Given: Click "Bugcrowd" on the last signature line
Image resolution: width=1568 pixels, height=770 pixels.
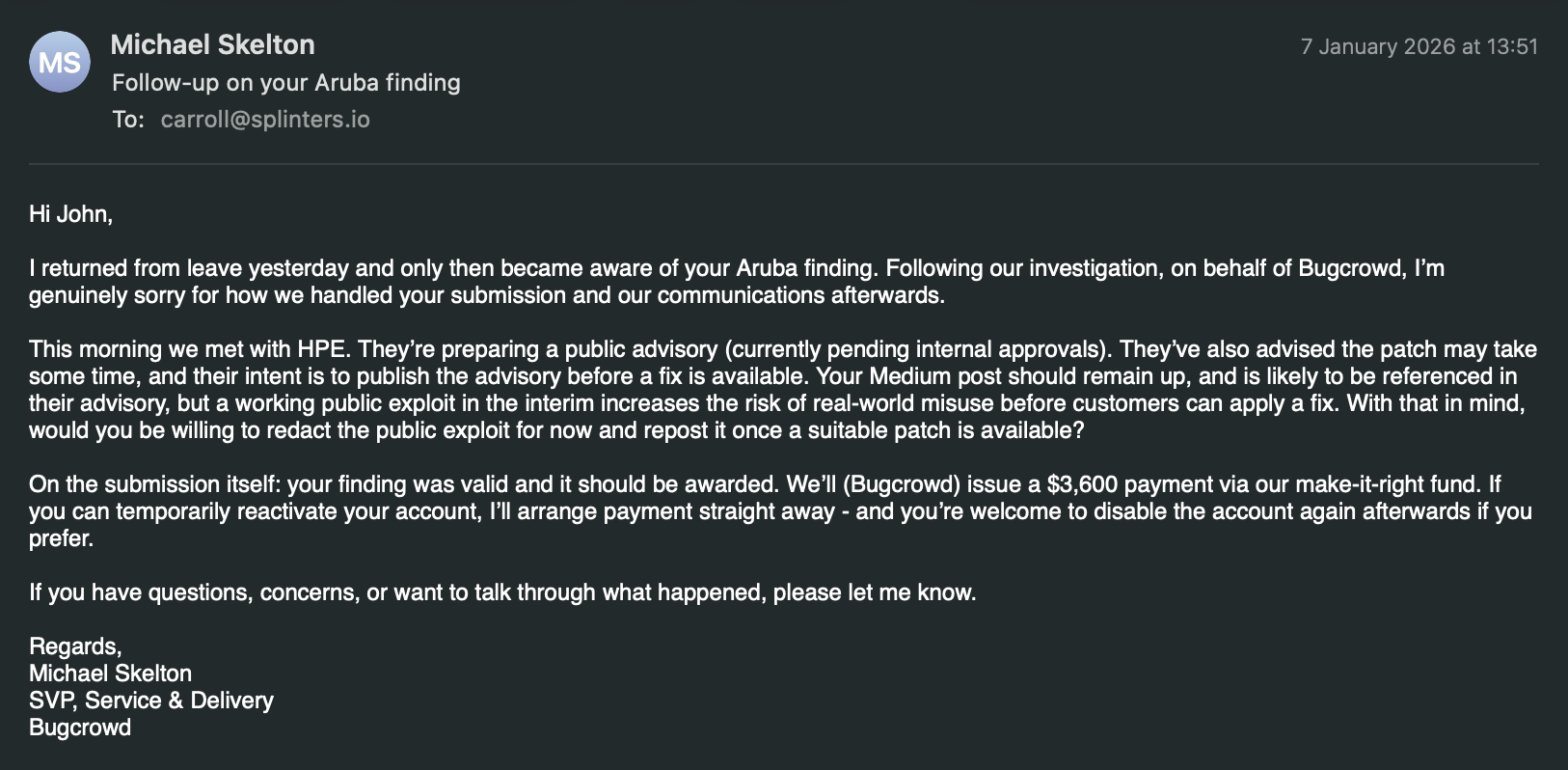Looking at the screenshot, I should [80, 728].
